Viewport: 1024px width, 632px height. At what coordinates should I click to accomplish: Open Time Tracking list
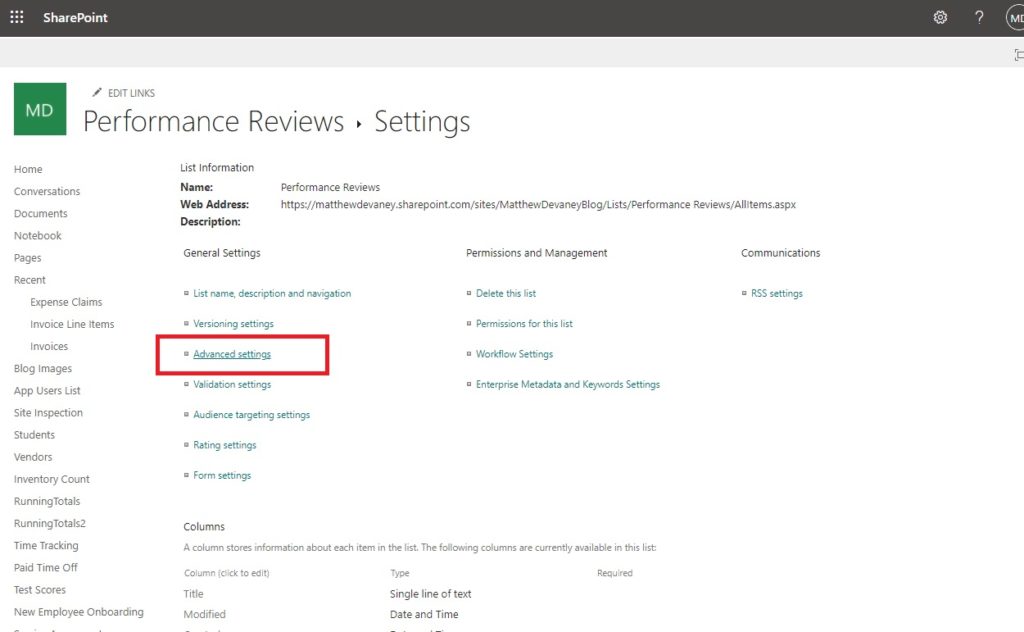46,546
